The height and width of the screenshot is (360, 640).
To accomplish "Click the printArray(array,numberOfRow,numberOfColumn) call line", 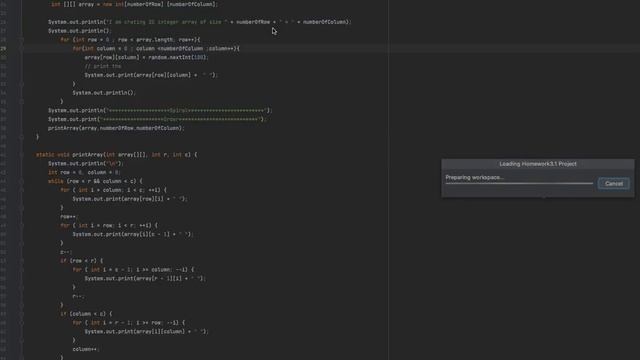I will coord(116,128).
